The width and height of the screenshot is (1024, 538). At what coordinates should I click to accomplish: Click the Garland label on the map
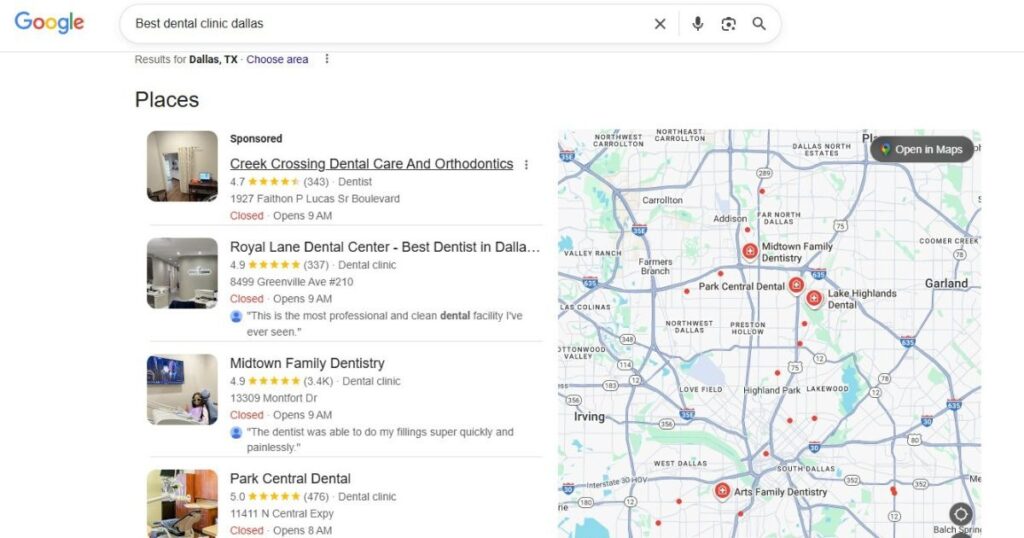pyautogui.click(x=946, y=283)
